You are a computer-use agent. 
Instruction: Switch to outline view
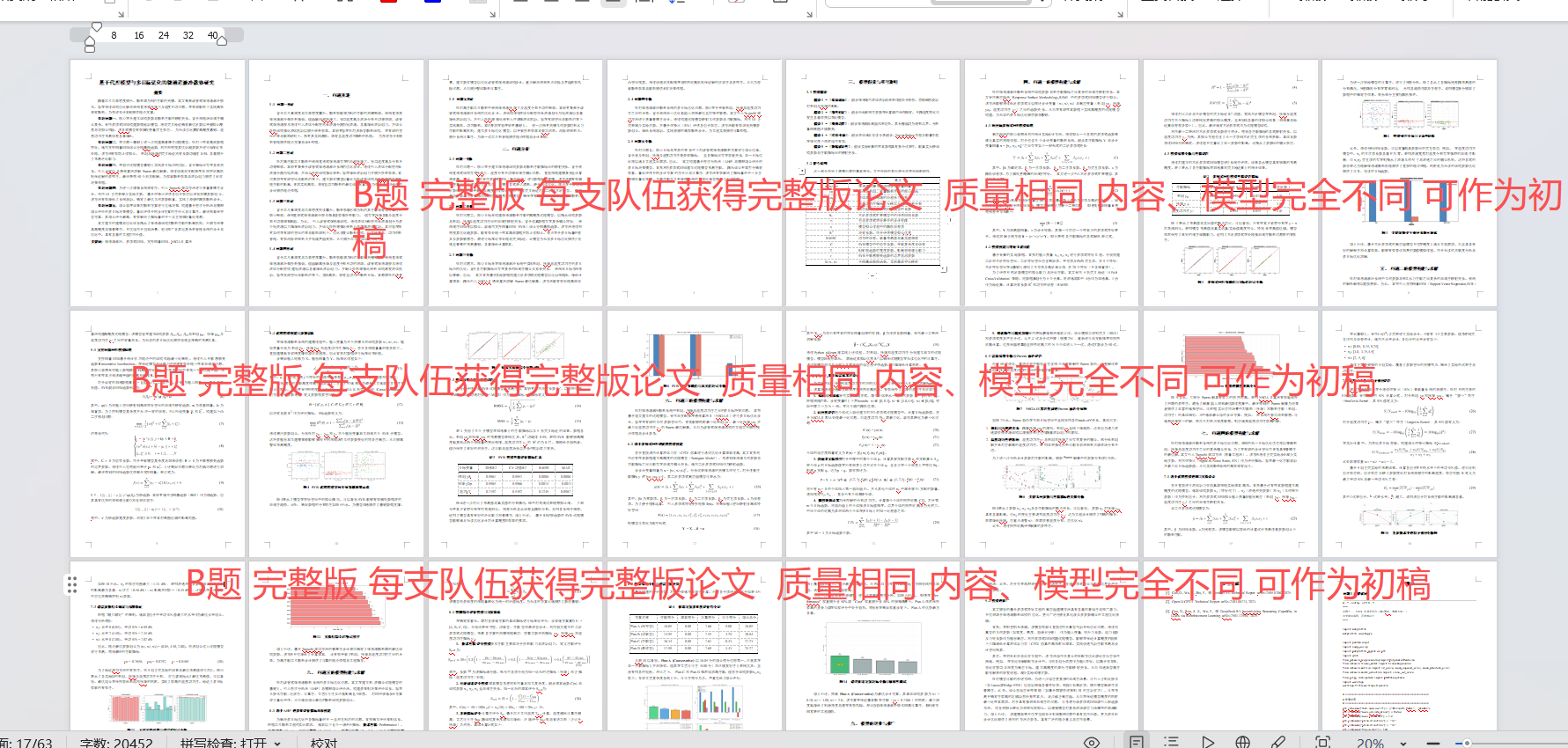1171,742
